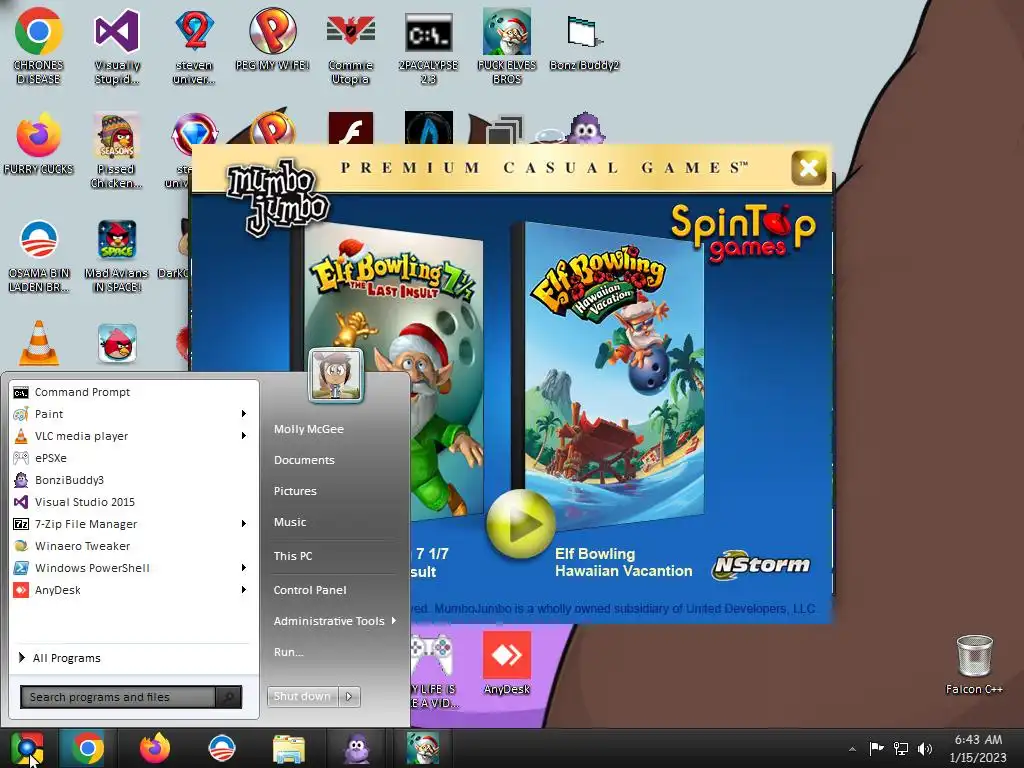1024x768 pixels.
Task: Expand 7-Zip File Manager jump list arrow
Action: tap(244, 524)
